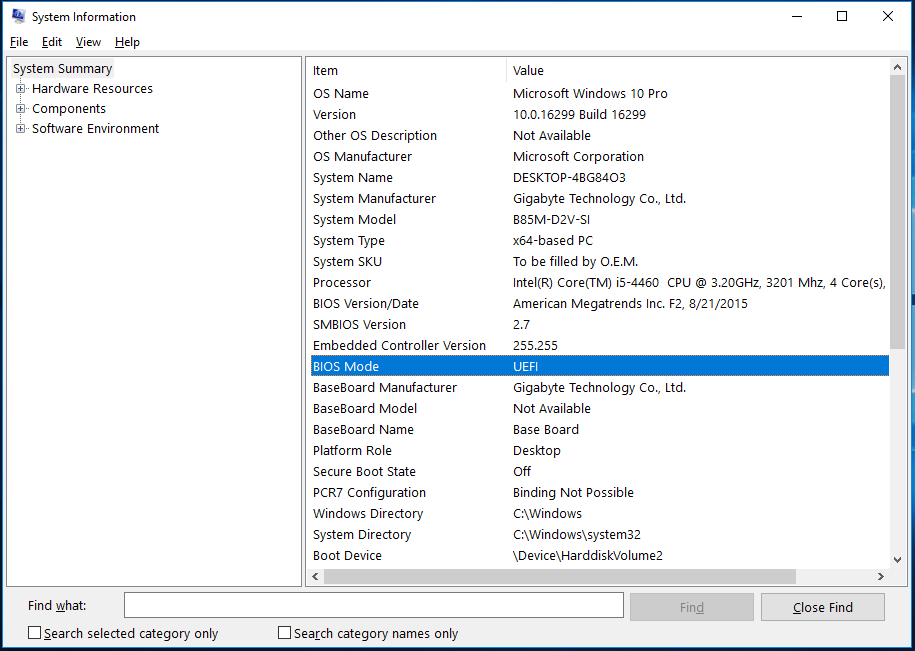Select the Other OS Description row
915x651 pixels.
[x=599, y=135]
